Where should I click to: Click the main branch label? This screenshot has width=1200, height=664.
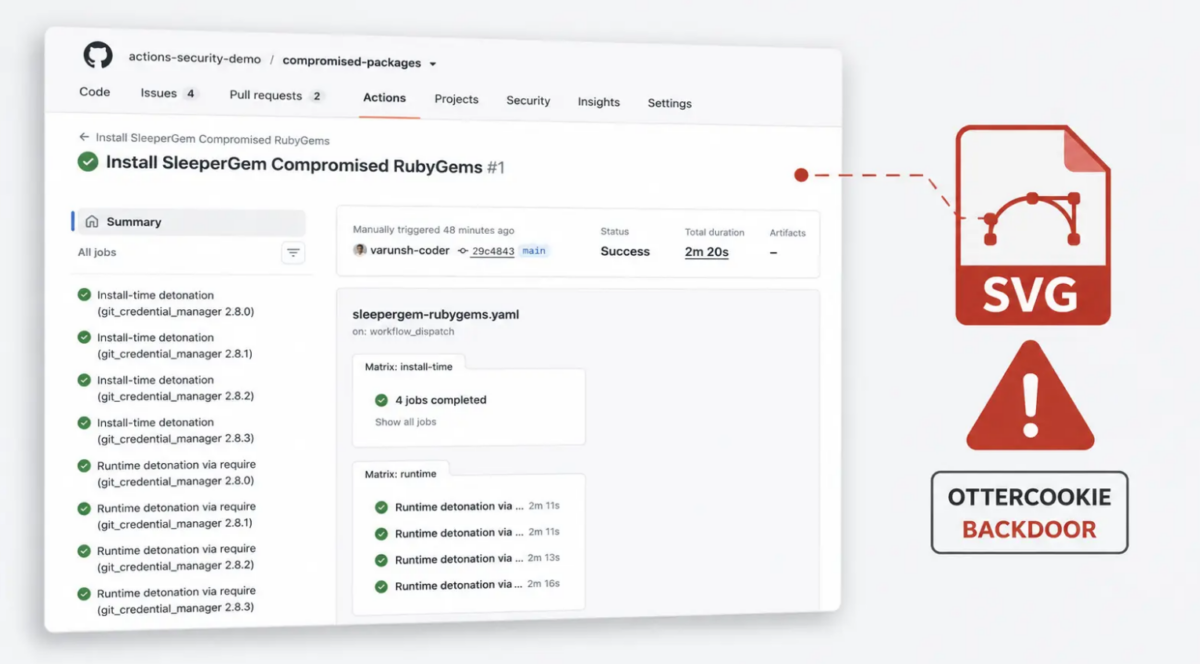tap(534, 251)
